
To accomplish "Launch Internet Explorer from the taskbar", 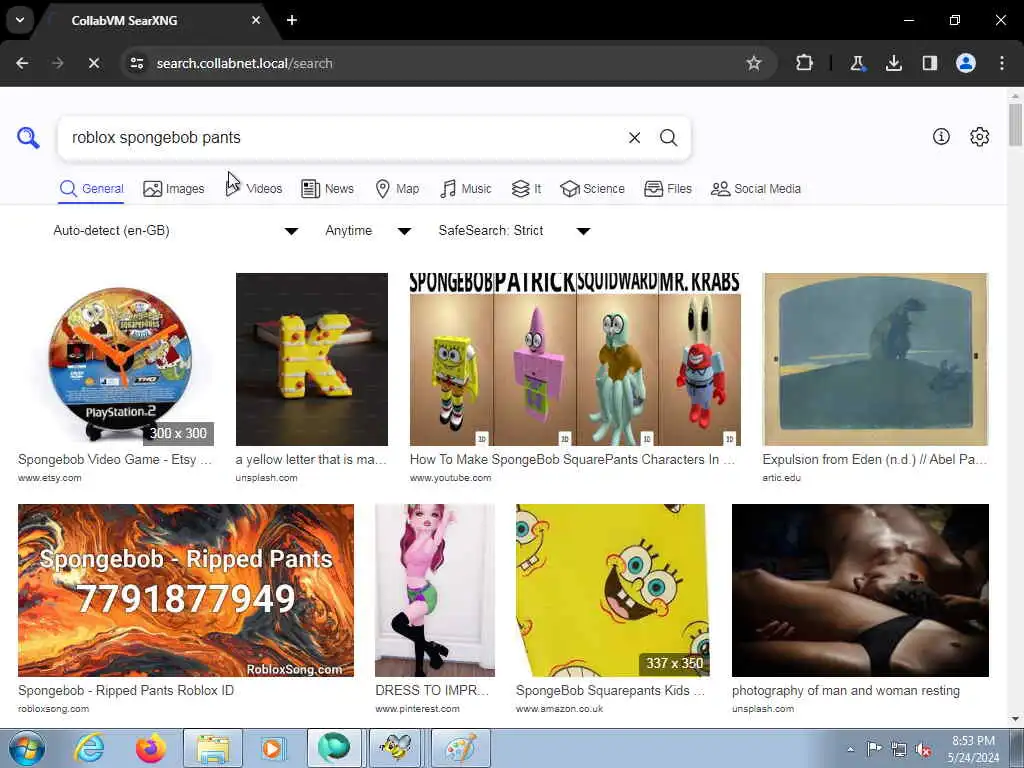I will click(x=89, y=748).
